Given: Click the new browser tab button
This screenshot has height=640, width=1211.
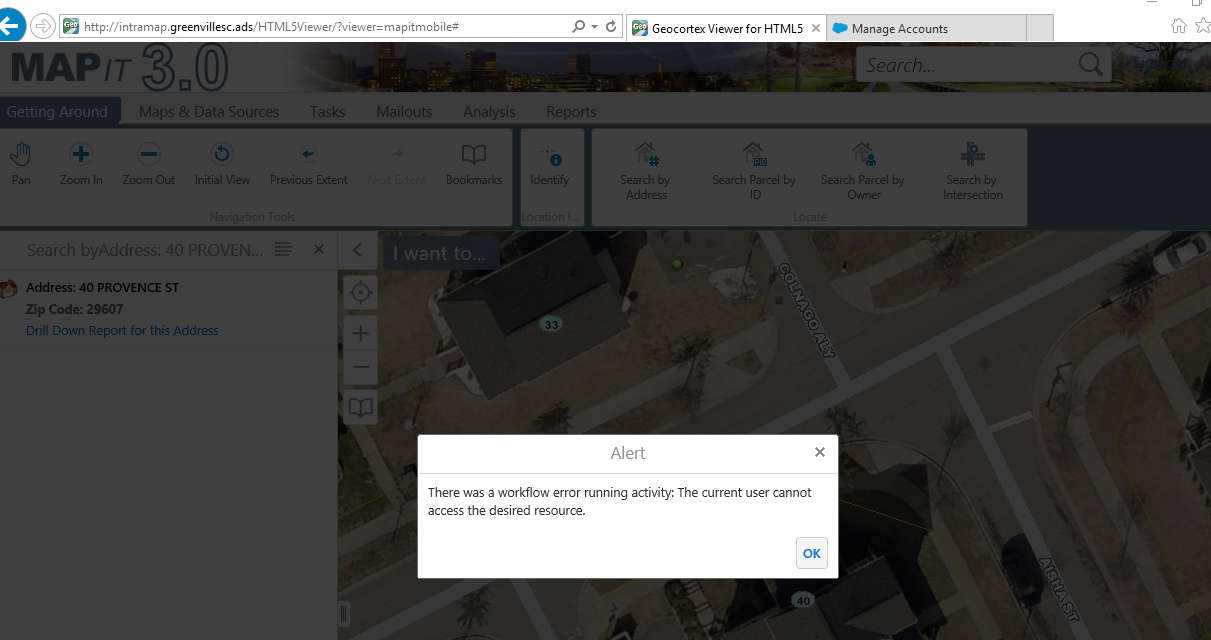Looking at the screenshot, I should pyautogui.click(x=1041, y=29).
